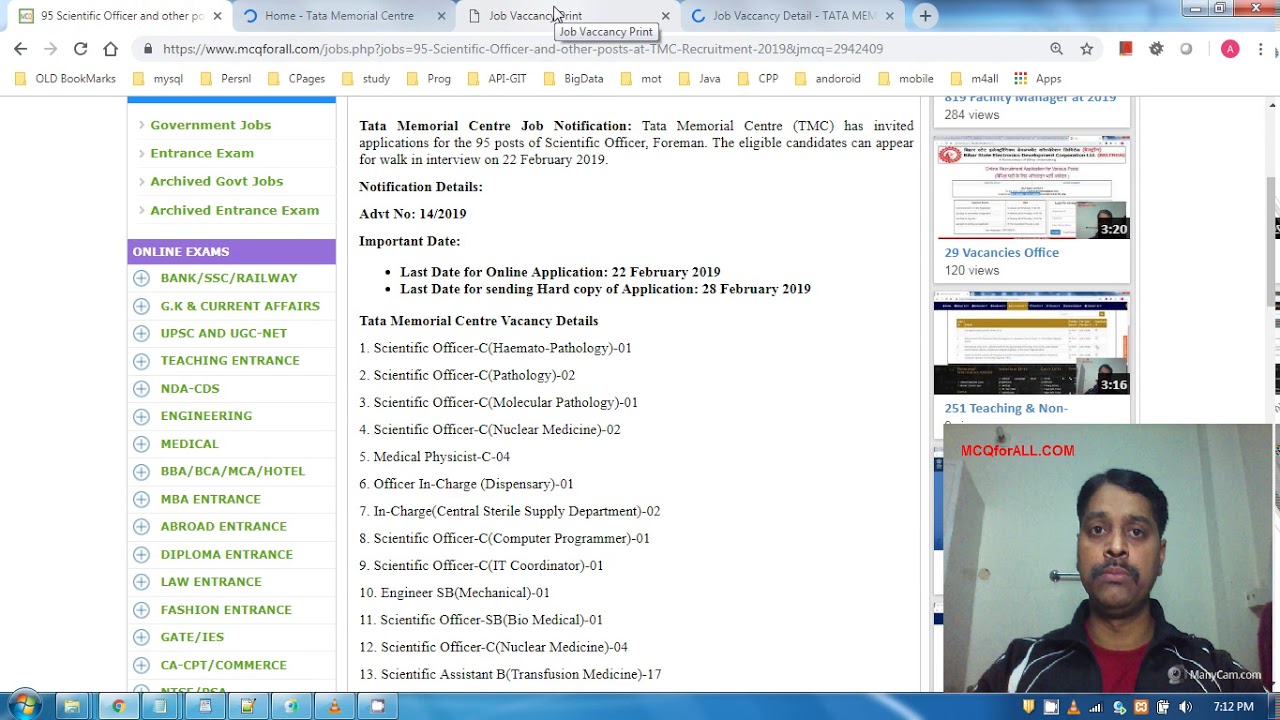Image resolution: width=1280 pixels, height=720 pixels.
Task: Open the pink 'A' profile avatar
Action: point(1230,48)
